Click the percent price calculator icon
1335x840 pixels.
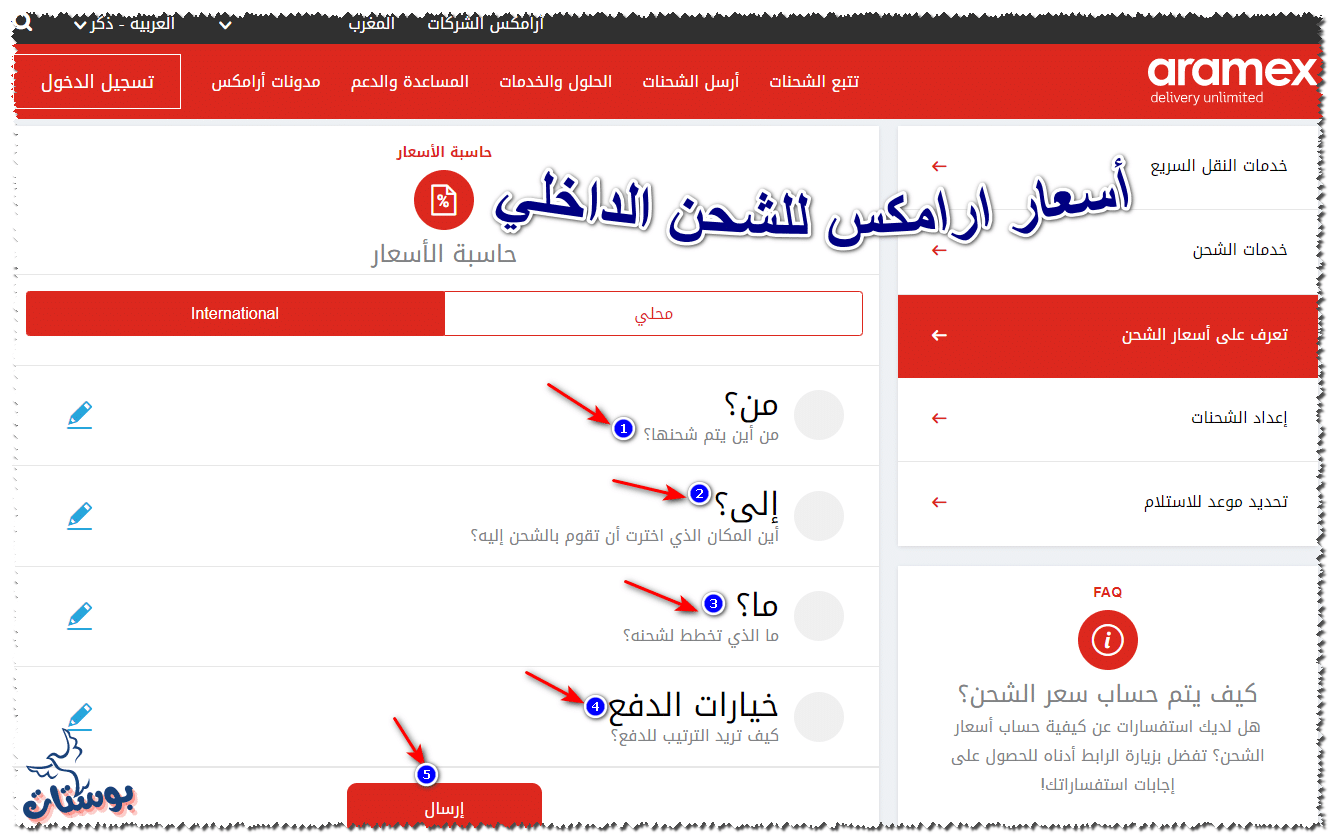(x=443, y=200)
